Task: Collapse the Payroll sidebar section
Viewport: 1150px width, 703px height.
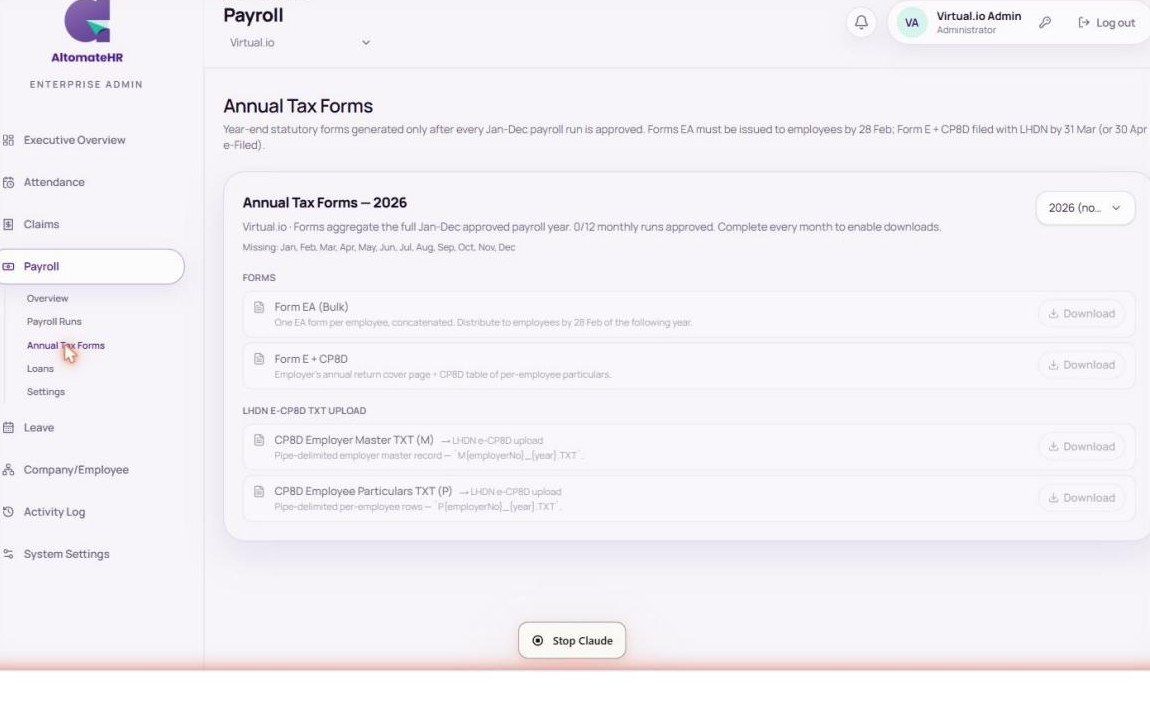Action: click(92, 266)
